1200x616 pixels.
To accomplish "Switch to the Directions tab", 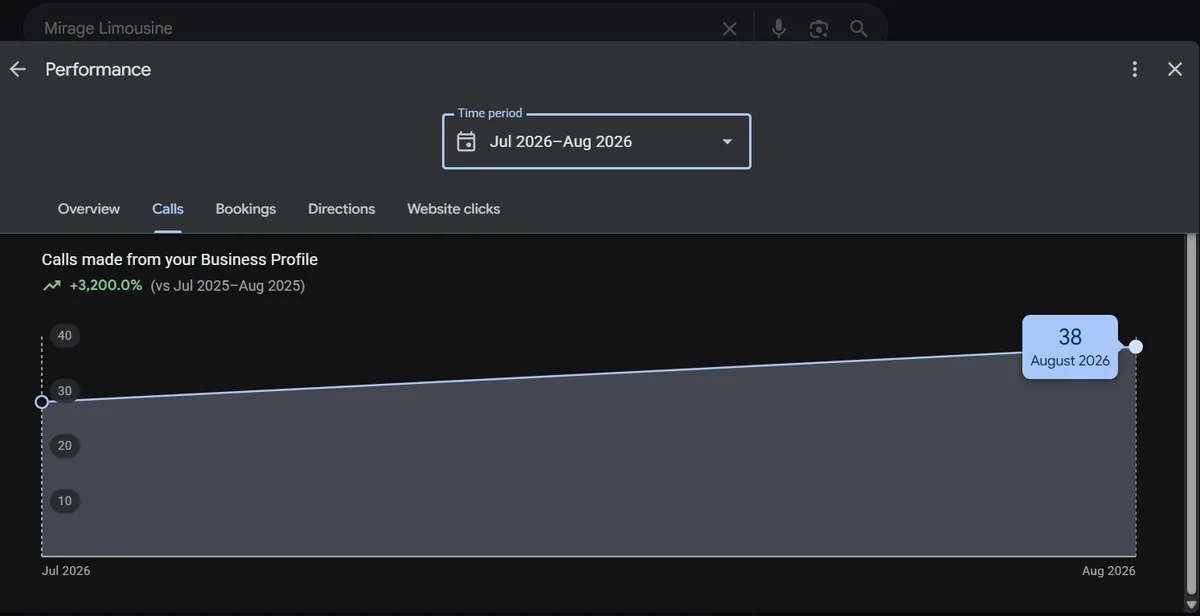I will [342, 209].
